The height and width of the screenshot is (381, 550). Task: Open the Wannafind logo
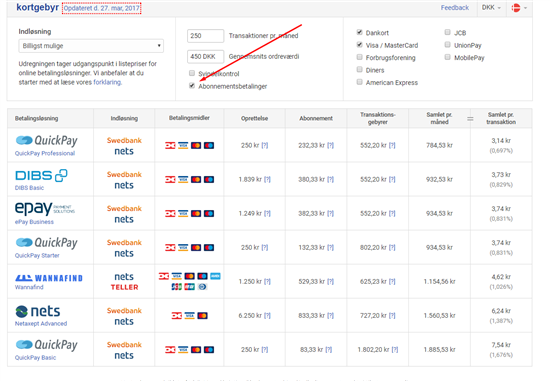(x=49, y=278)
